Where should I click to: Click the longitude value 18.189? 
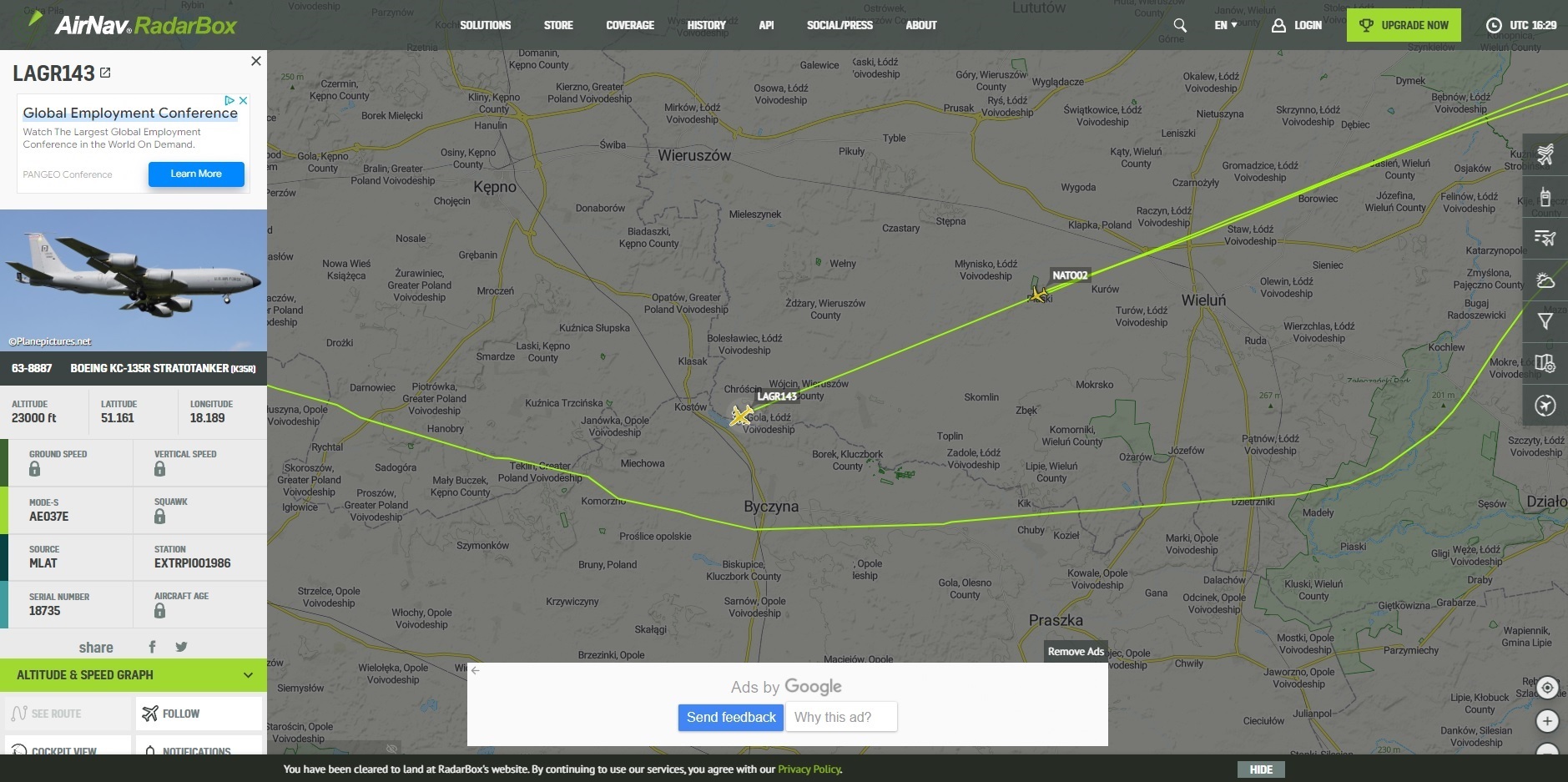coord(207,418)
